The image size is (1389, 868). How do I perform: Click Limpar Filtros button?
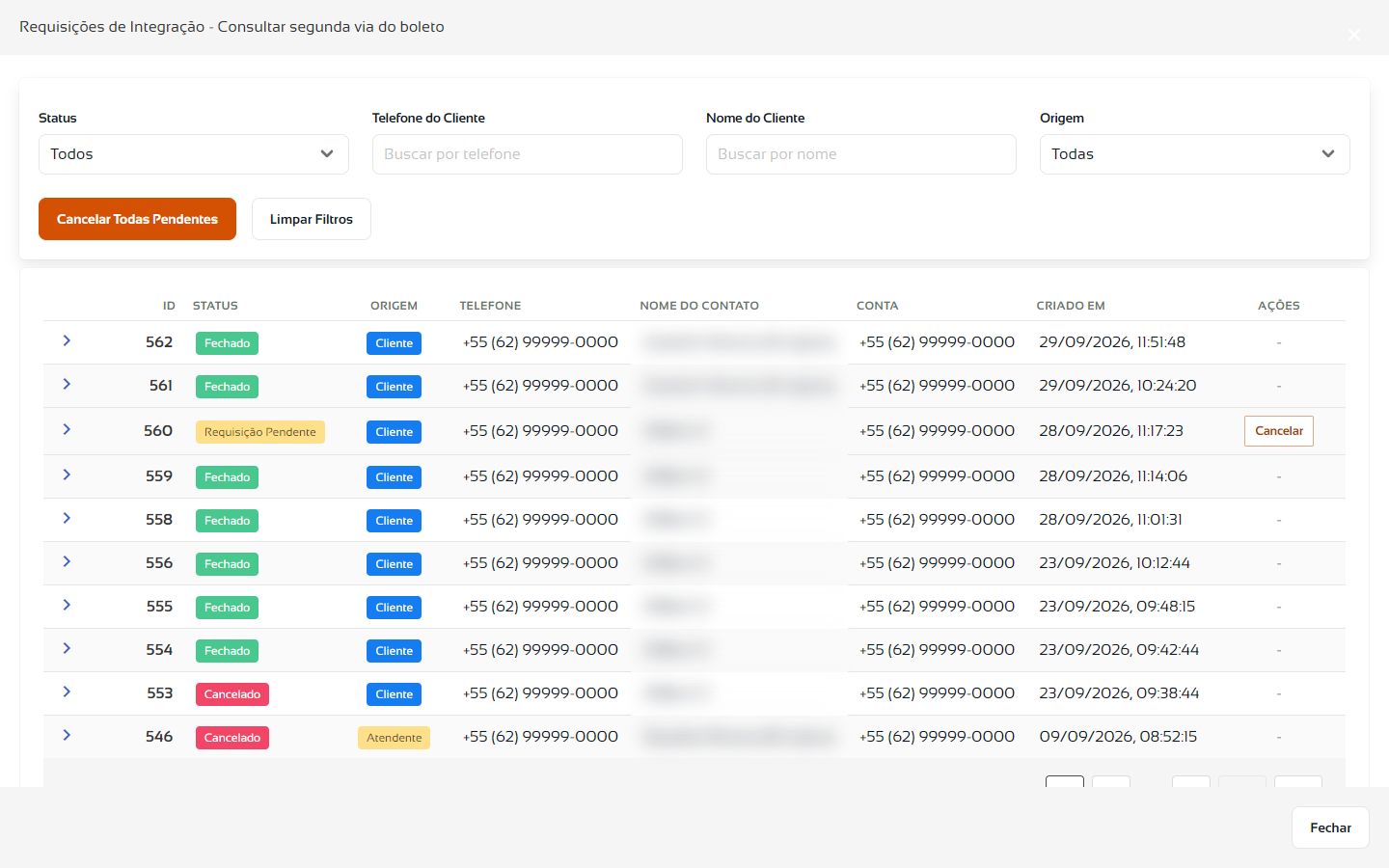point(312,219)
